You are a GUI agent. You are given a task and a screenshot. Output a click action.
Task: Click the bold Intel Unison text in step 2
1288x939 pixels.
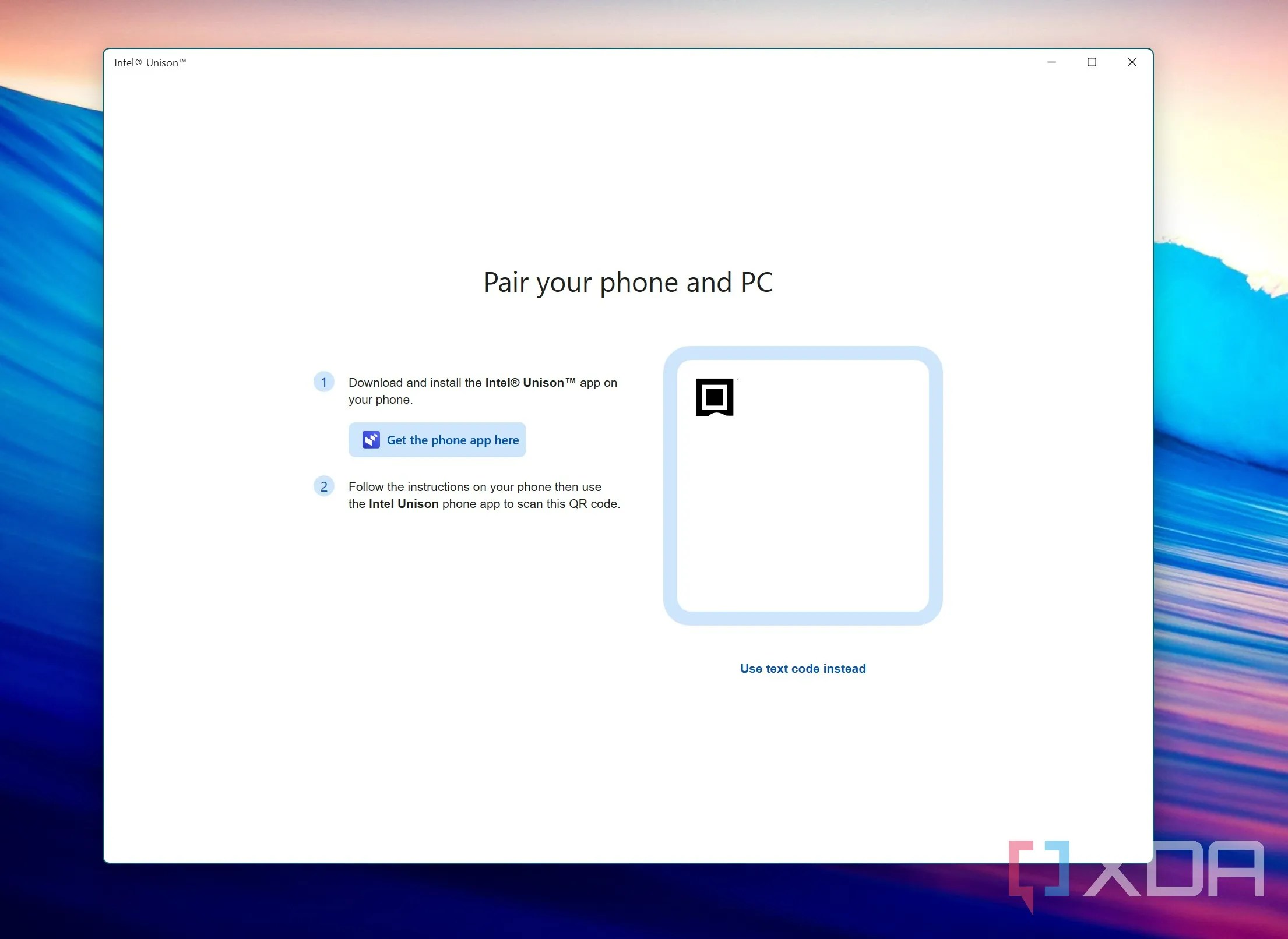coord(404,504)
